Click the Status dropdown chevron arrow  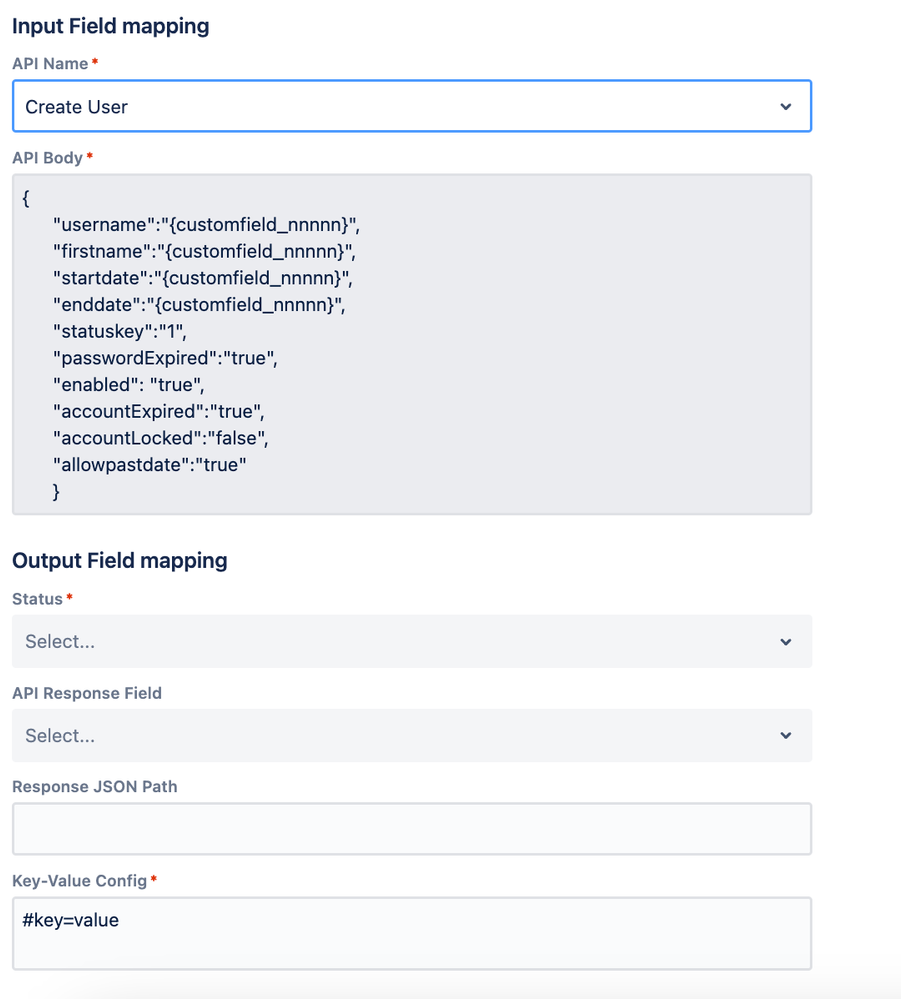click(786, 642)
